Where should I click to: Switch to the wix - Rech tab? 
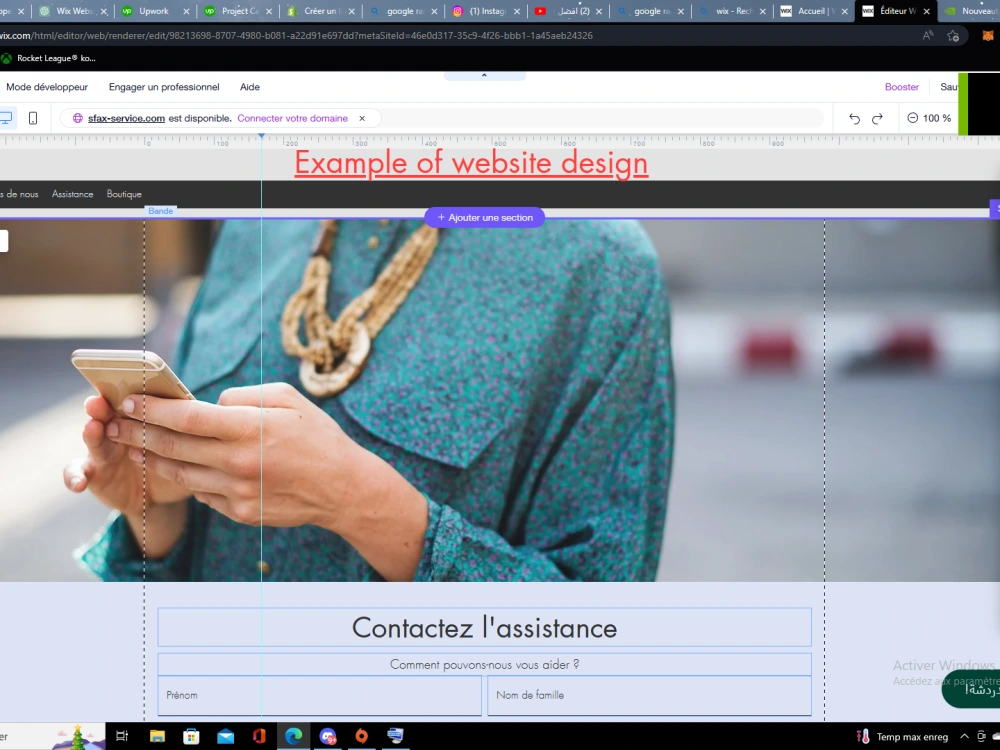pos(733,11)
